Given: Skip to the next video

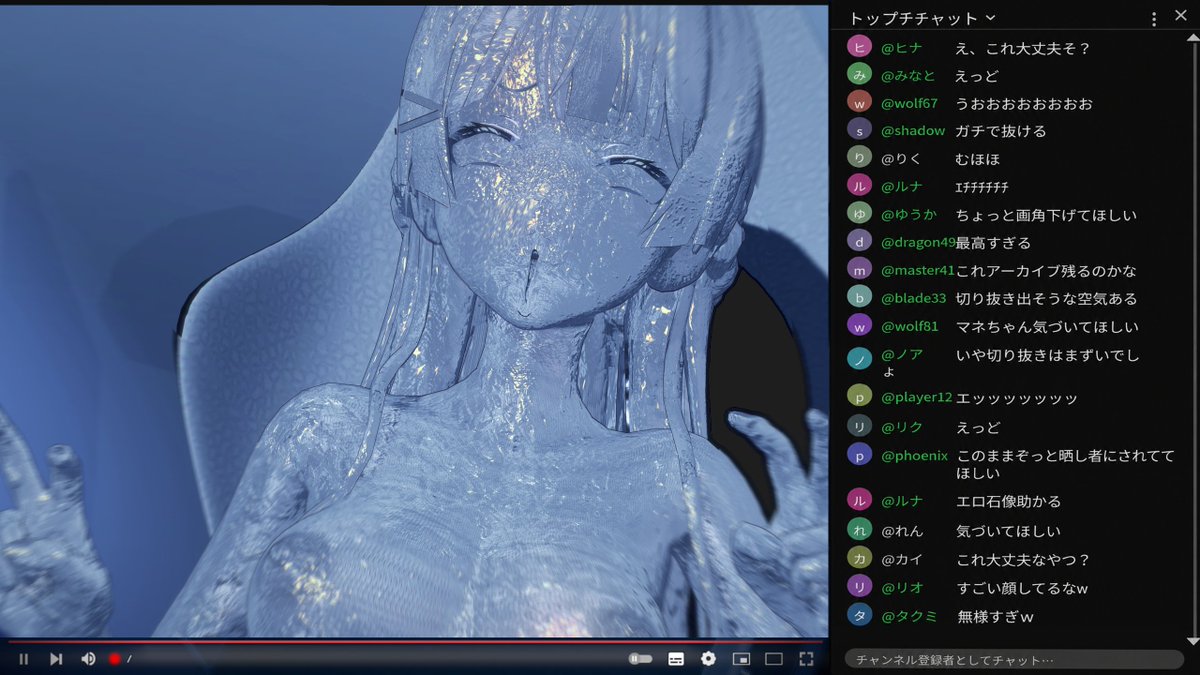Looking at the screenshot, I should point(56,659).
